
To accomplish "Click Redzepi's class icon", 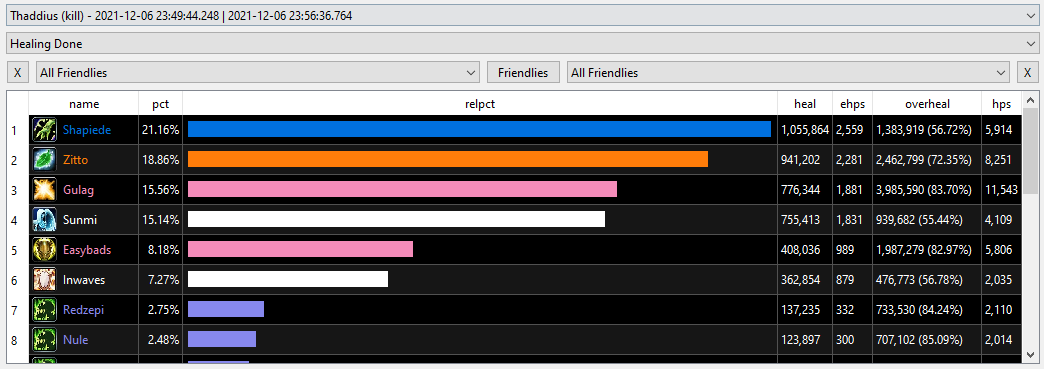I will (x=44, y=310).
